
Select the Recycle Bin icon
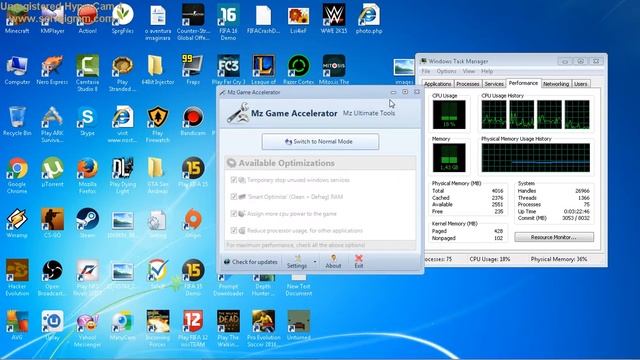point(17,121)
